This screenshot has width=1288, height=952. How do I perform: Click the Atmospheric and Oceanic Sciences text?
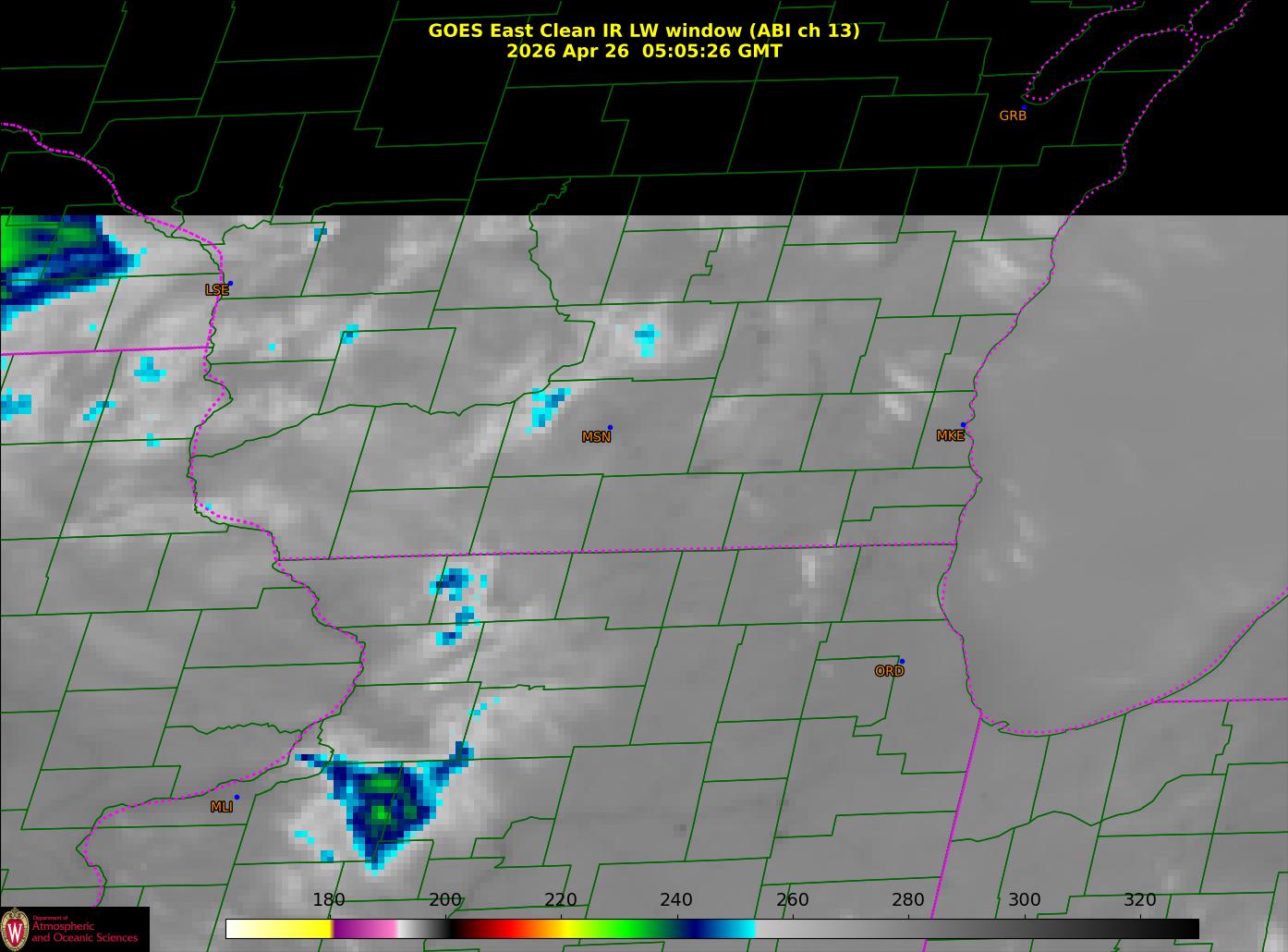click(84, 932)
